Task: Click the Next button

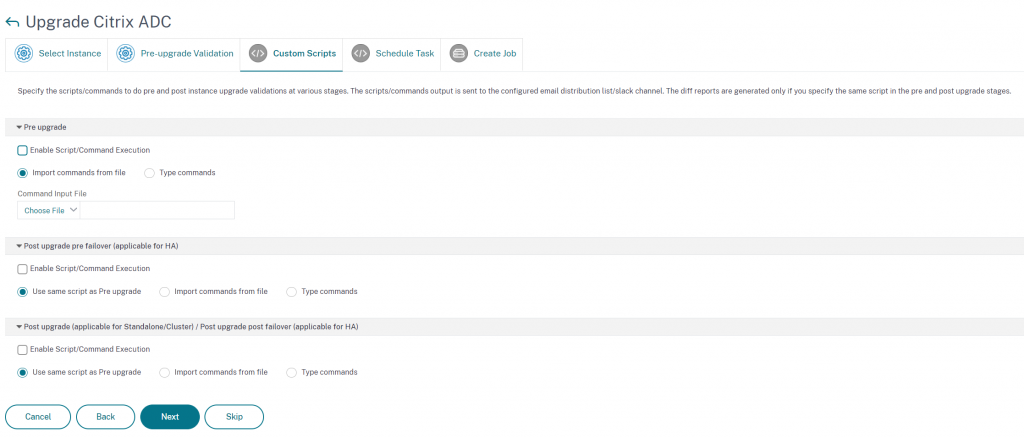Action: pyautogui.click(x=170, y=416)
